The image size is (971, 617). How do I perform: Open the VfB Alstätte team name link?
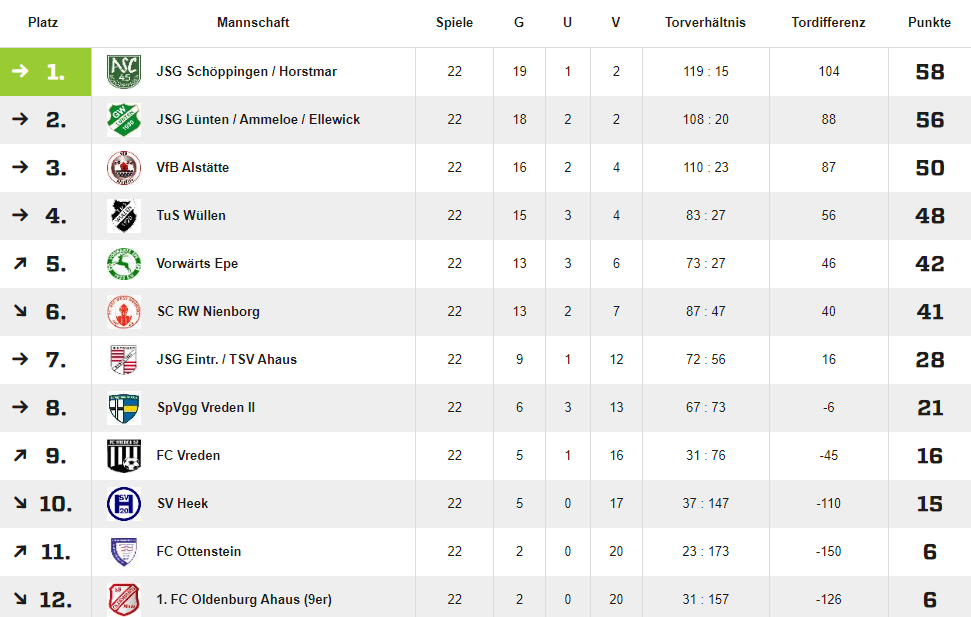tap(193, 167)
